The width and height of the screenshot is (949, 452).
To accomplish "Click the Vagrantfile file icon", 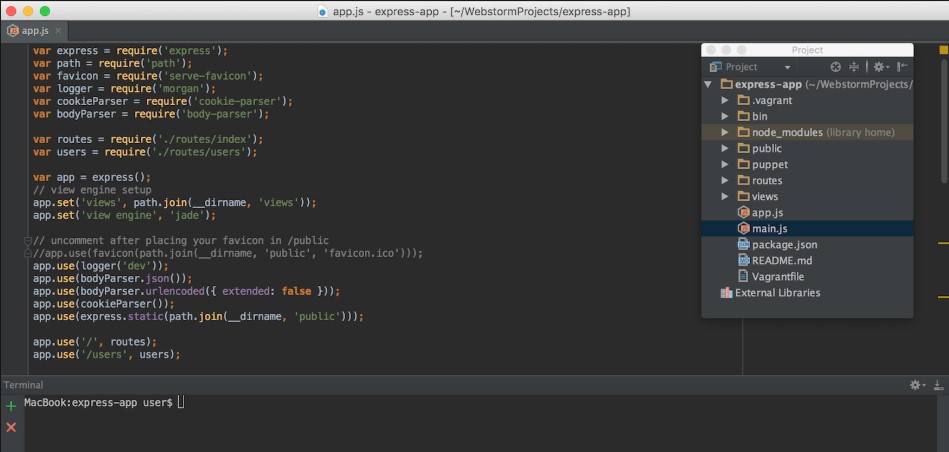I will pyautogui.click(x=744, y=277).
